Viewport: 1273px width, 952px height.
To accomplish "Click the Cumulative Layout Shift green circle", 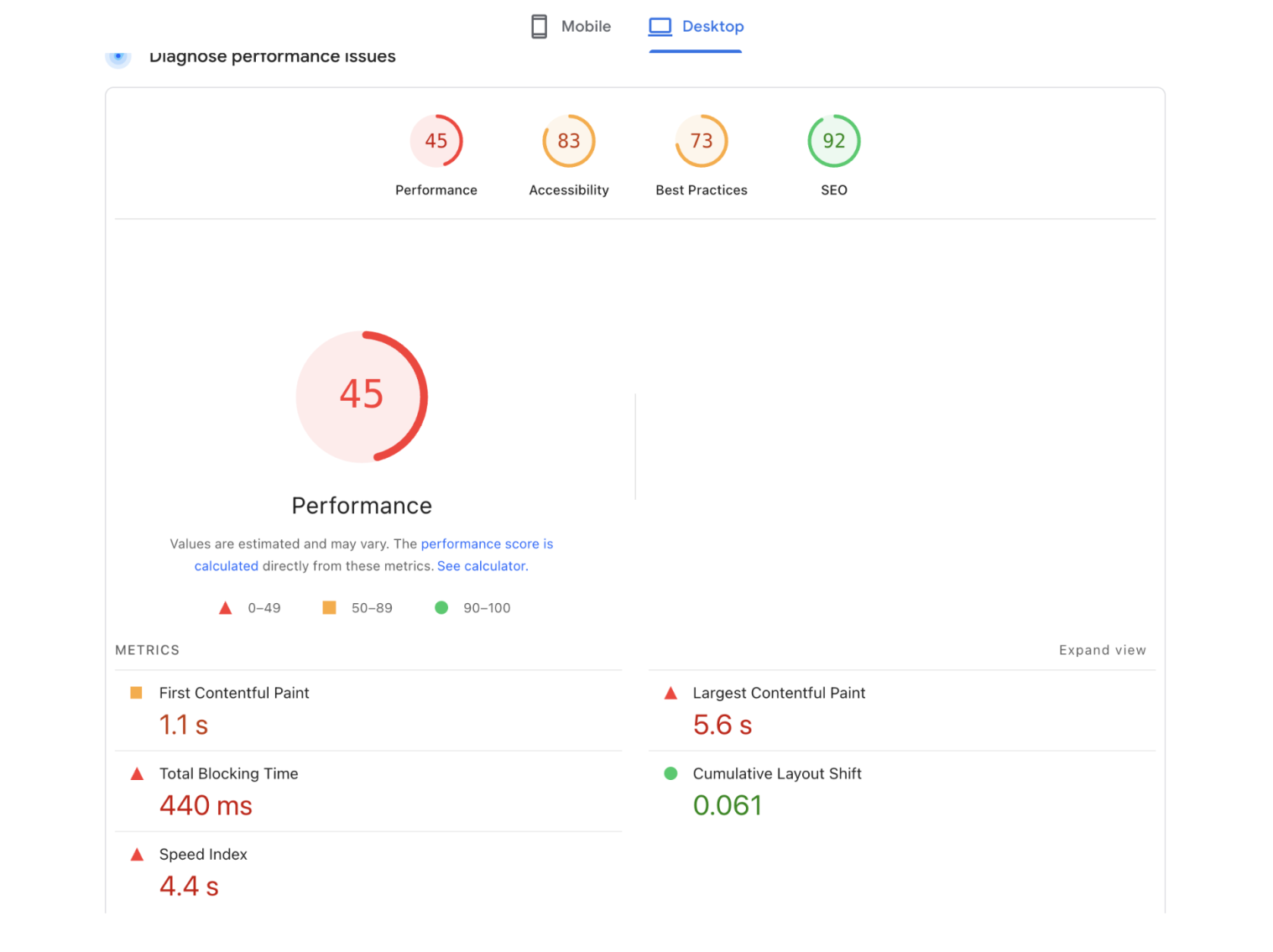I will tap(670, 773).
